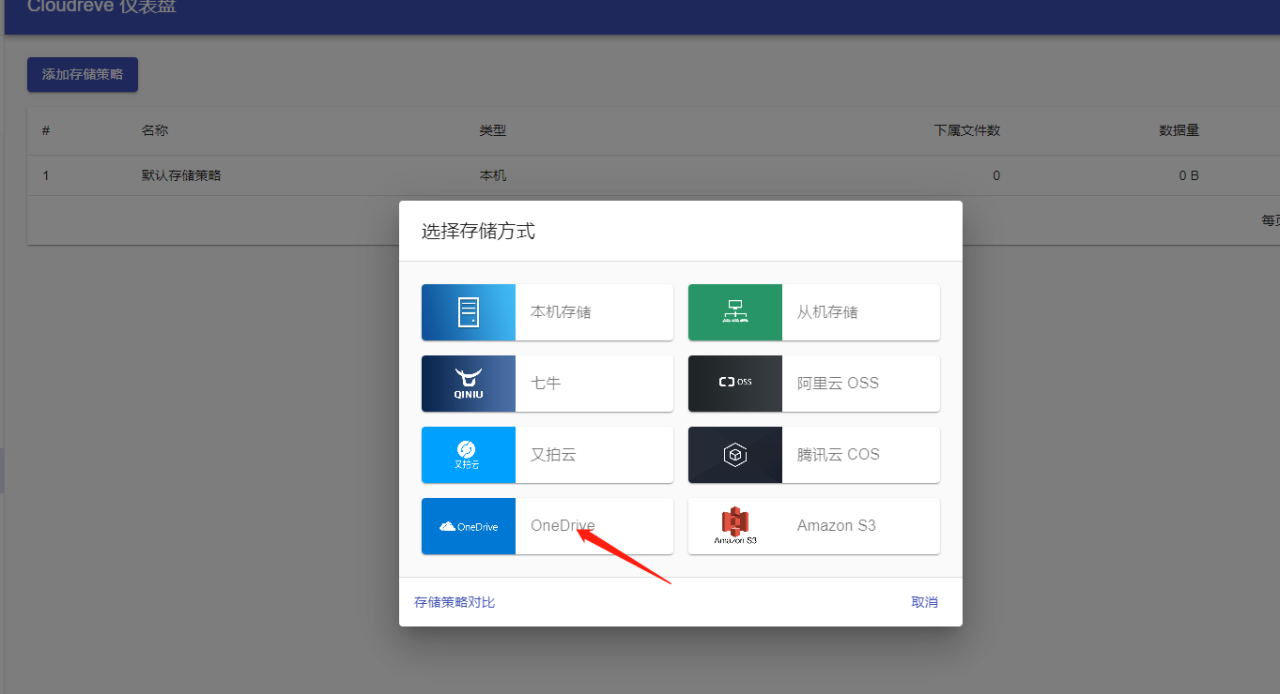The image size is (1280, 694).
Task: Select the OneDrive cloud logo icon
Action: pos(468,525)
